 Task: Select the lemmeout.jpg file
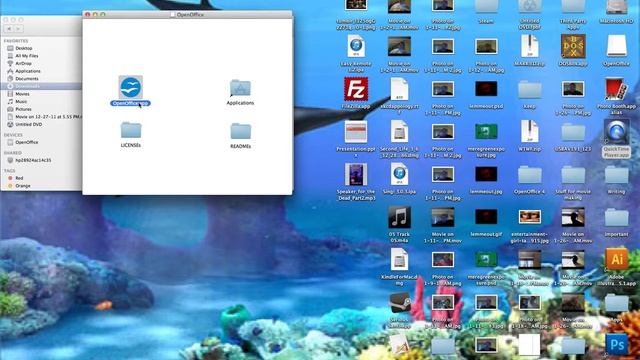click(x=486, y=174)
